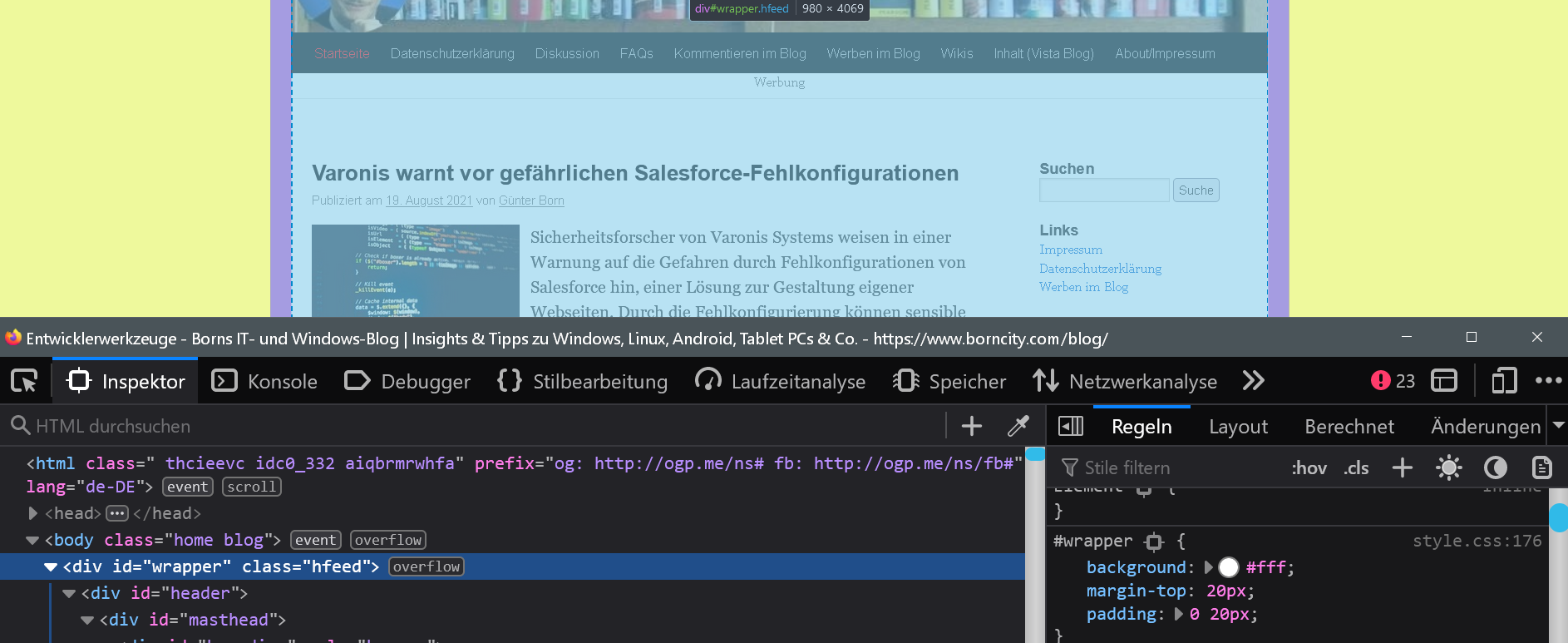Click the article code thumbnail image
The image size is (1568, 643).
coord(416,270)
